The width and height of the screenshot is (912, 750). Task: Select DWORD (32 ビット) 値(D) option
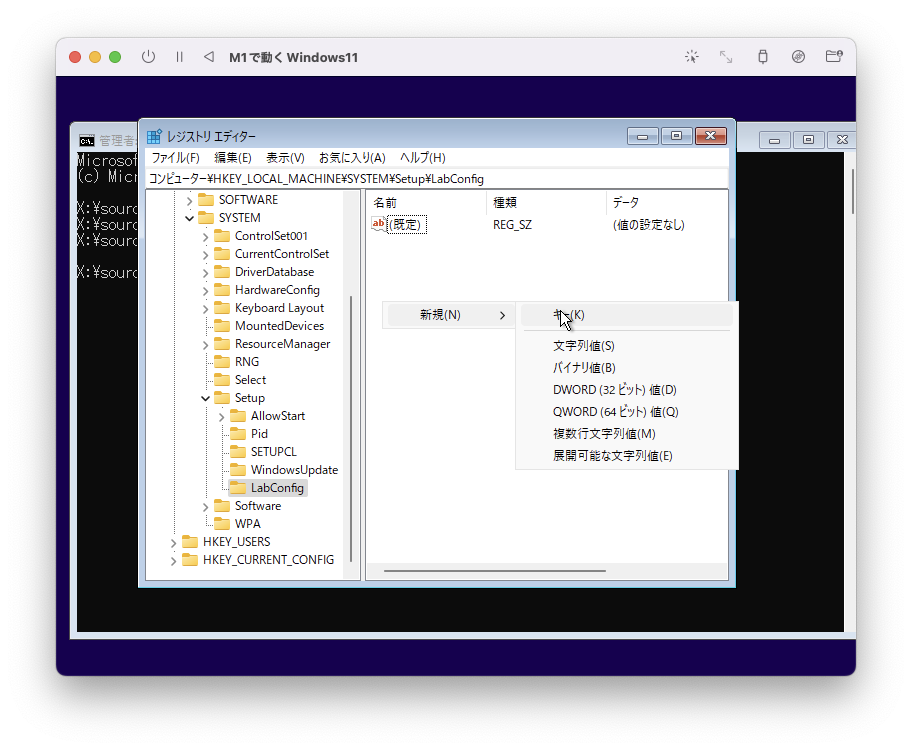coord(626,390)
